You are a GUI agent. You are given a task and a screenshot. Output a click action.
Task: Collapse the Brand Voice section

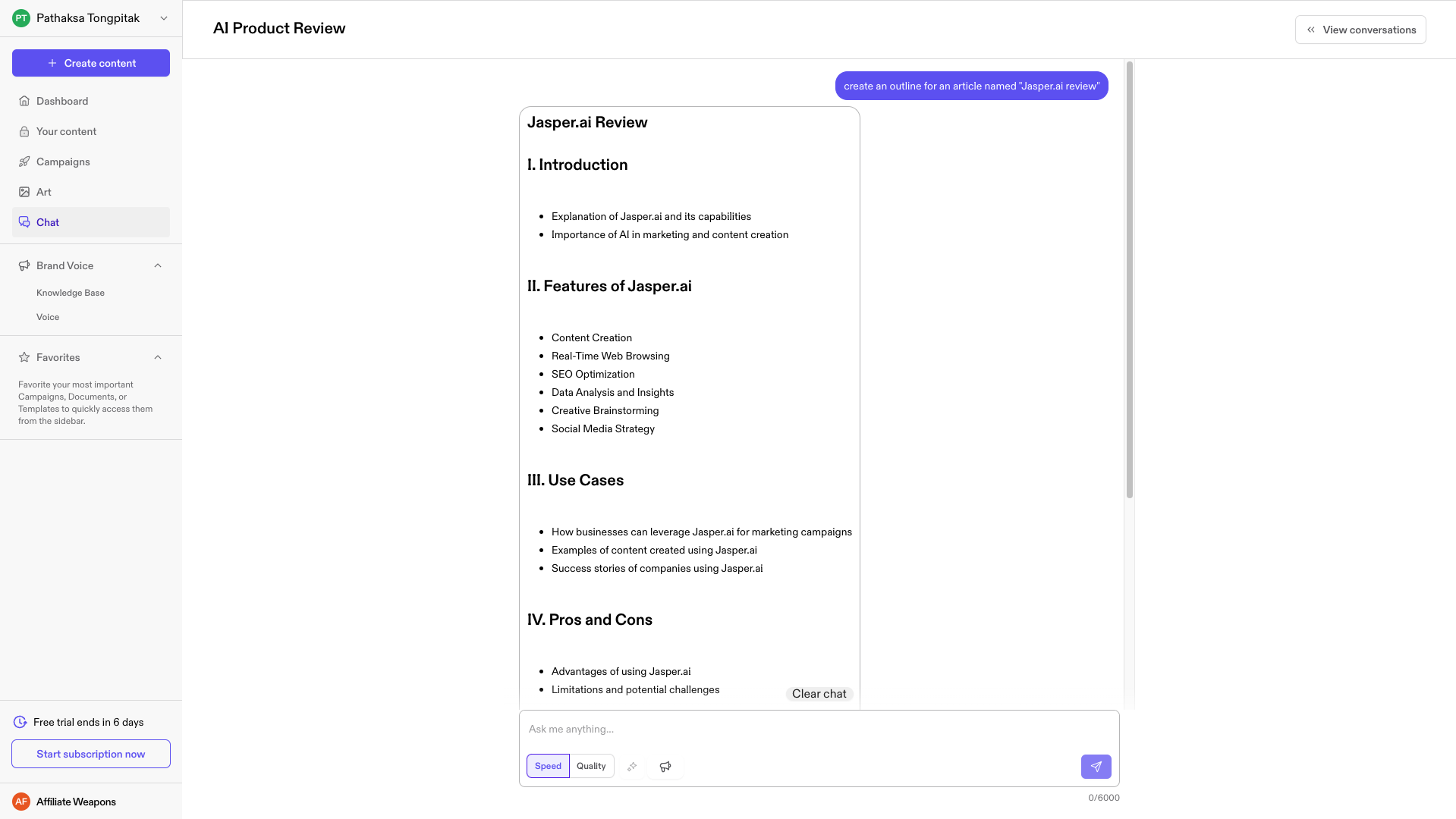pyautogui.click(x=158, y=265)
